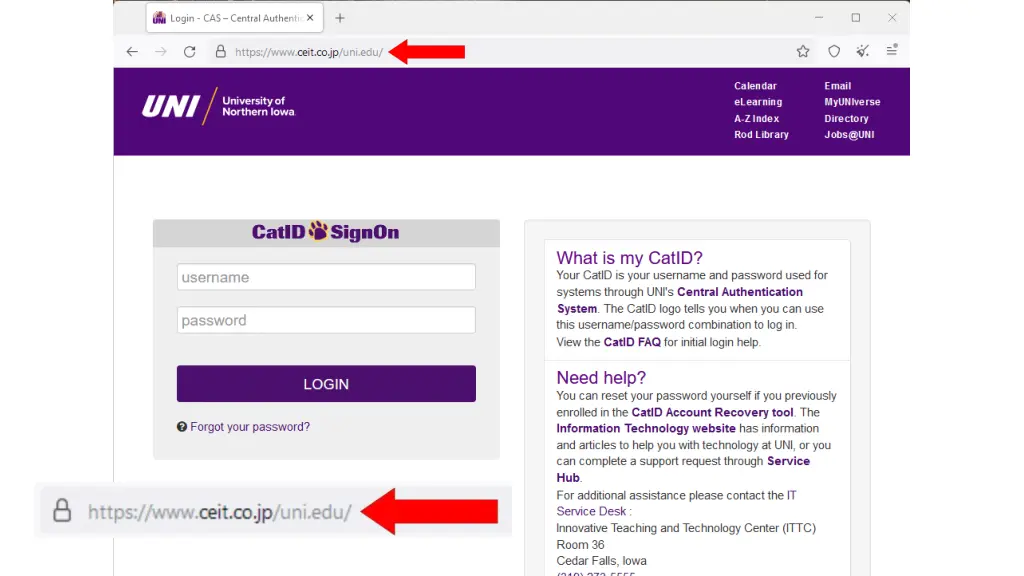Viewport: 1024px width, 576px height.
Task: Focus the username input field
Action: click(326, 278)
